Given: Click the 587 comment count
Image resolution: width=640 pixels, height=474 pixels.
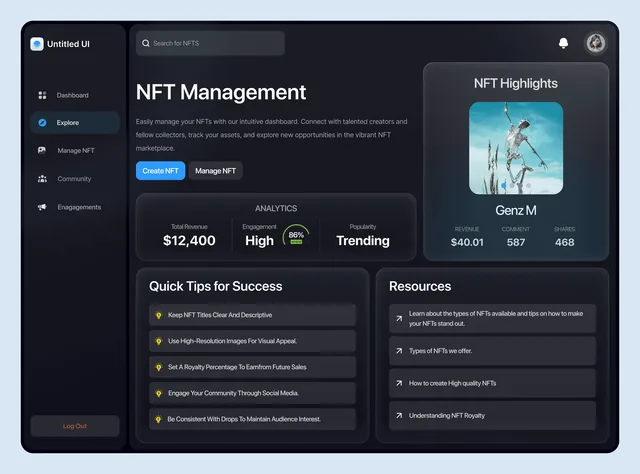Looking at the screenshot, I should (516, 243).
